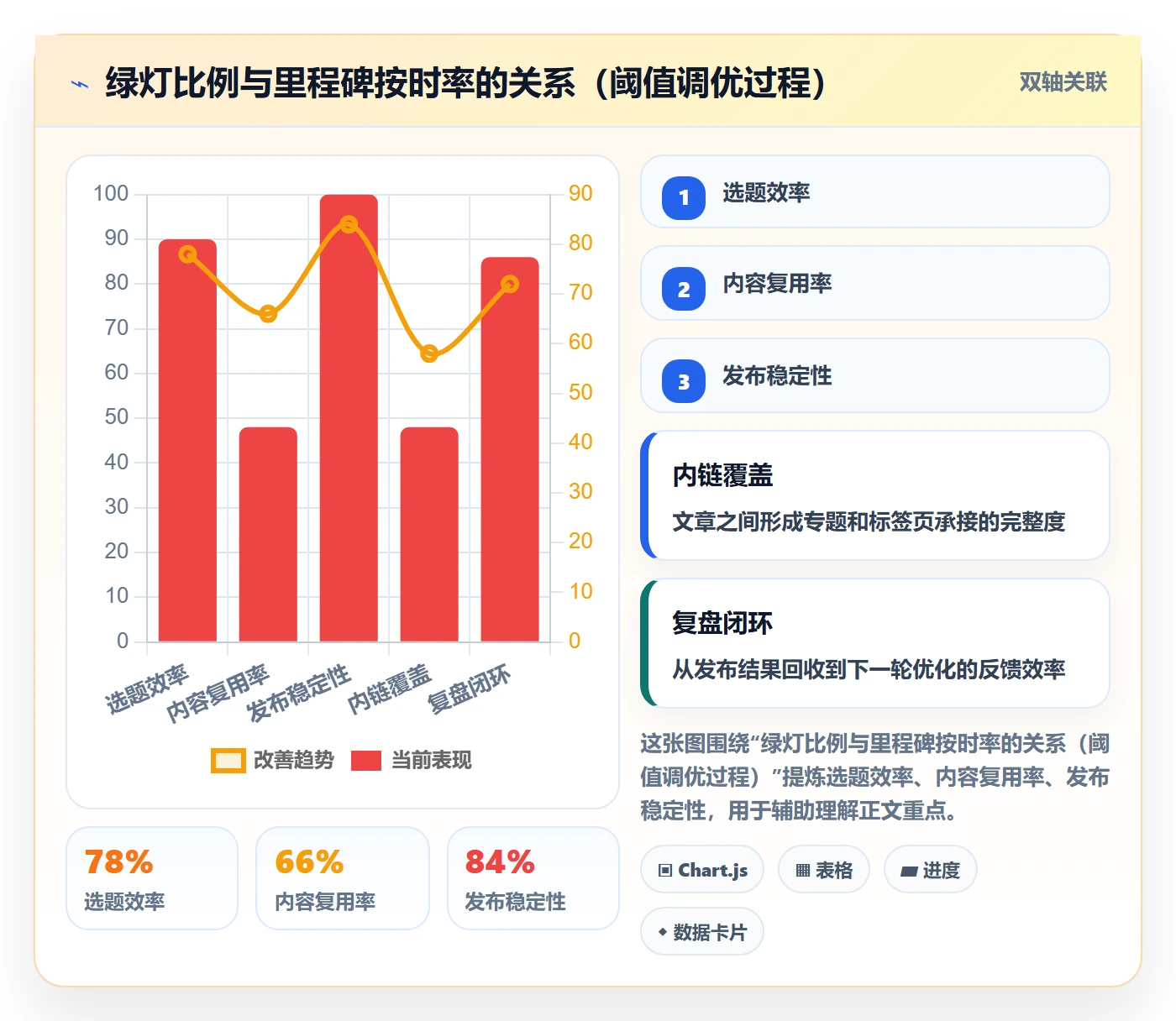Click the 复盘闭环 description text
Viewport: 1176px width, 1021px height.
click(869, 669)
